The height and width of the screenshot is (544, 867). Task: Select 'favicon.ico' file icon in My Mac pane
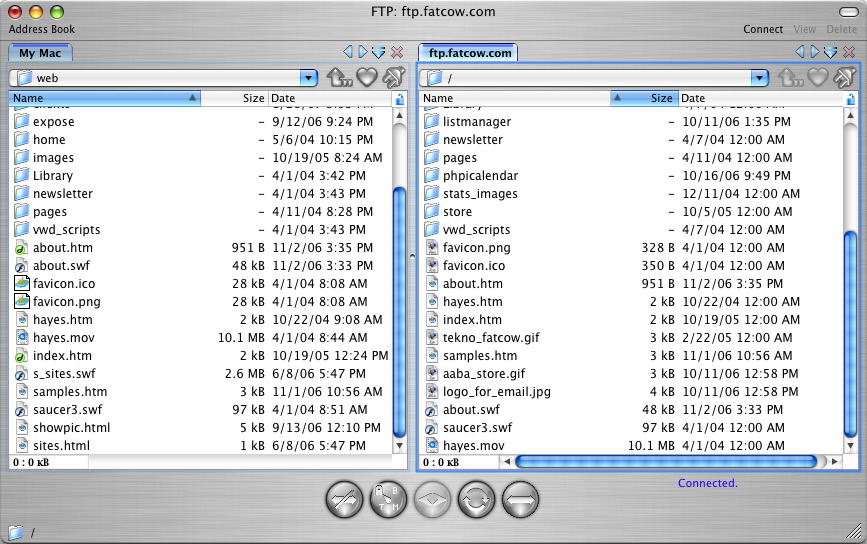(22, 284)
